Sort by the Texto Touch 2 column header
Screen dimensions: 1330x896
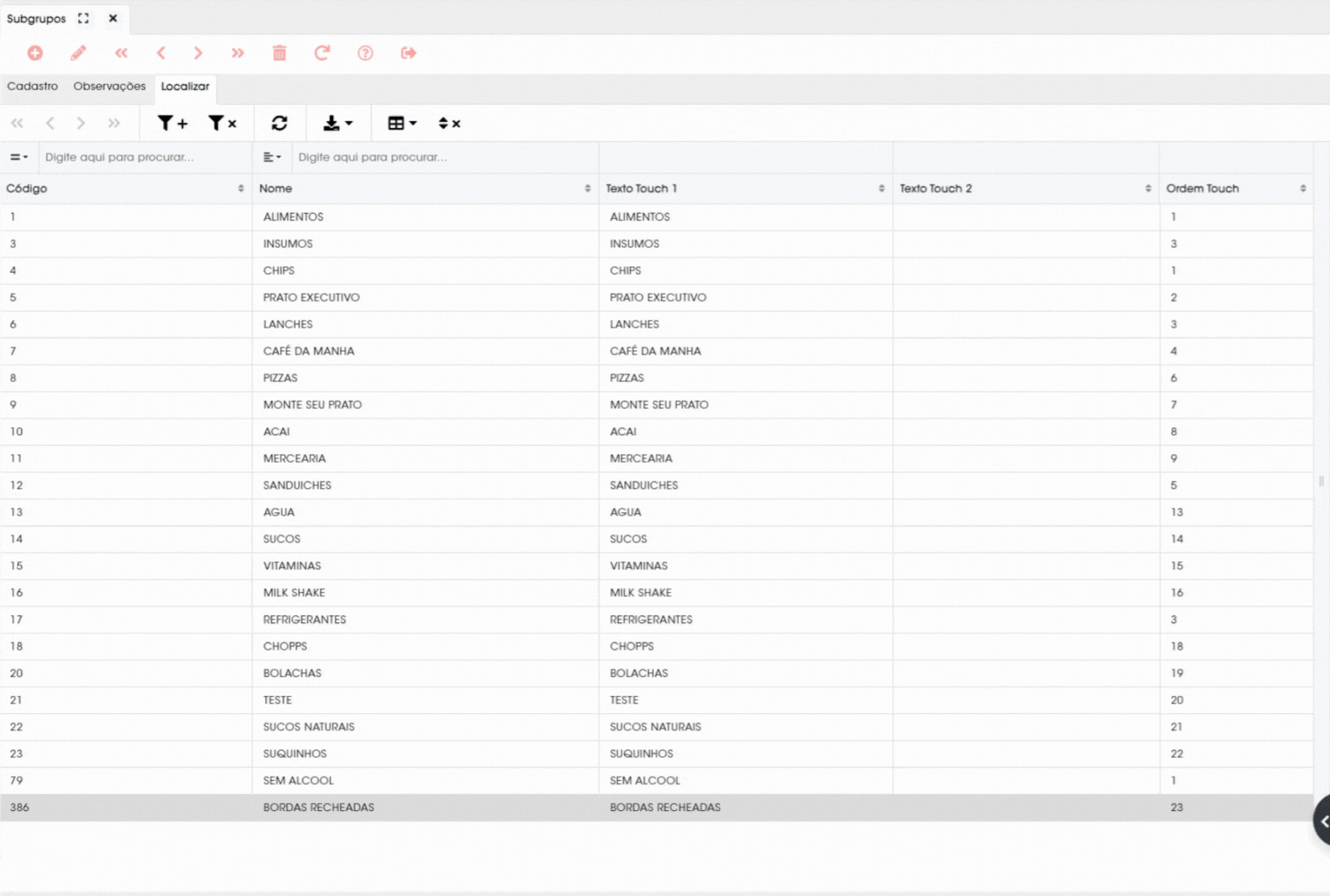[1026, 188]
